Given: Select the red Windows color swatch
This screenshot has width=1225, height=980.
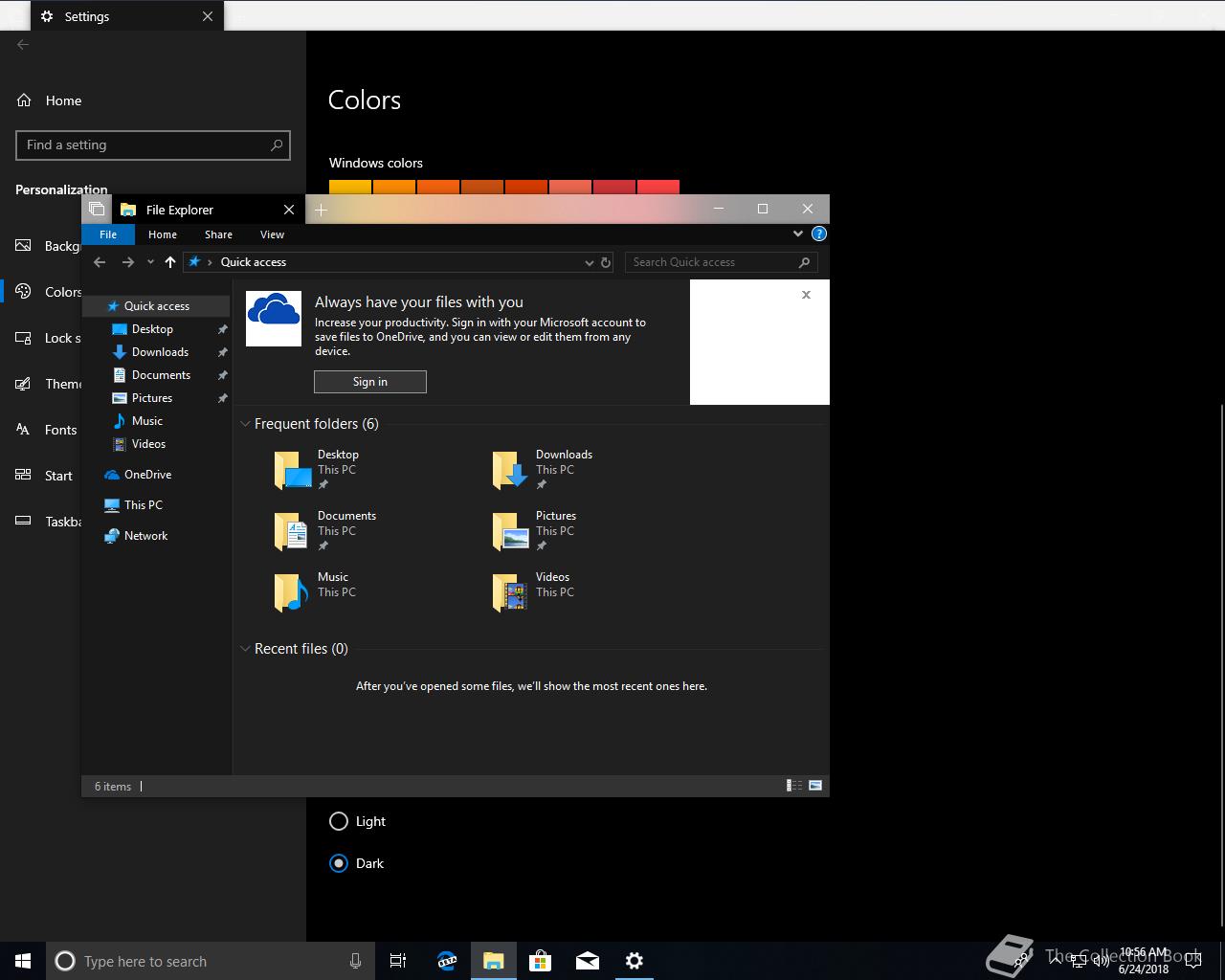Looking at the screenshot, I should [658, 187].
